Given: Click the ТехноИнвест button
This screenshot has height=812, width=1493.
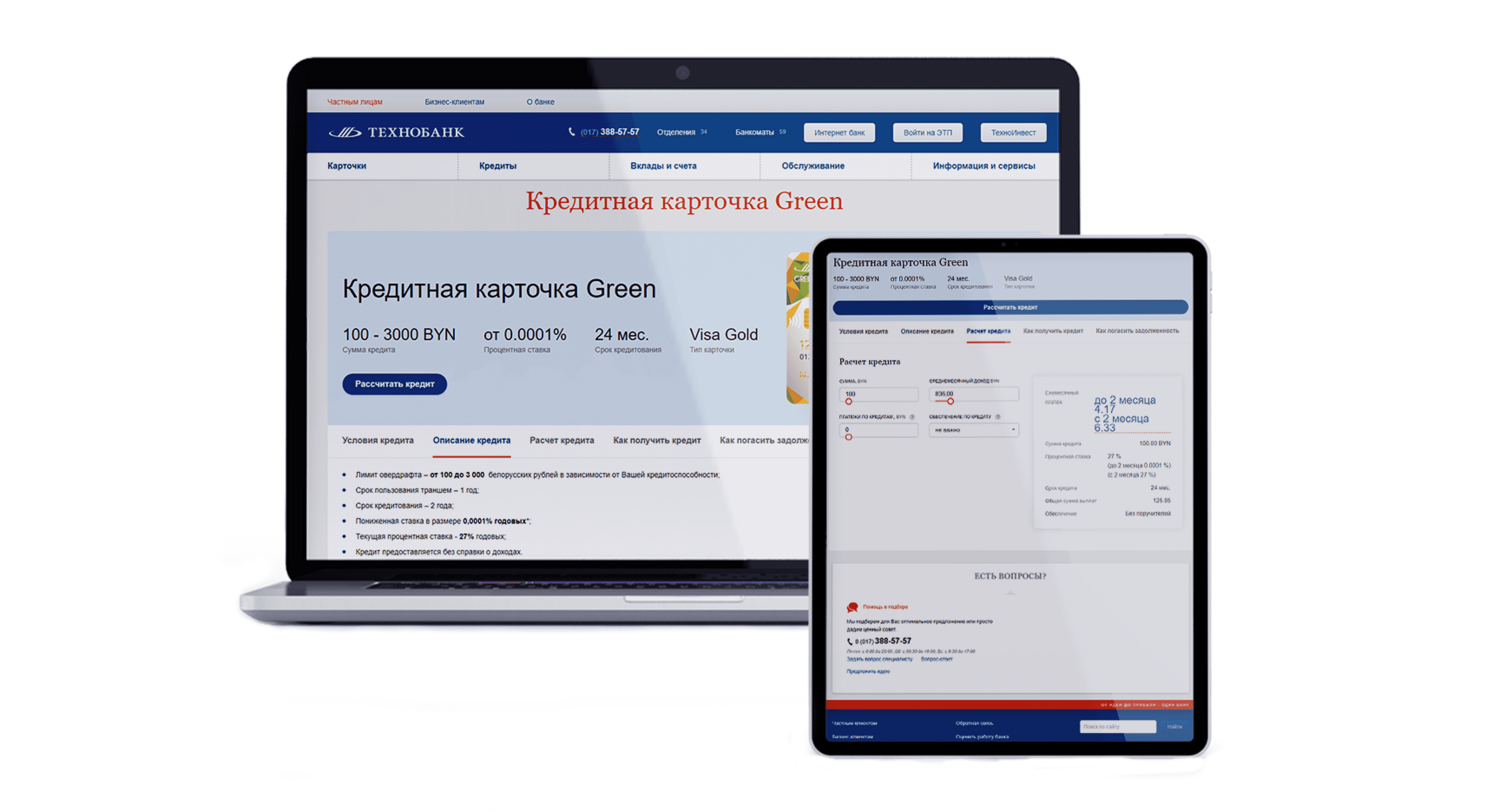Looking at the screenshot, I should coord(1013,133).
